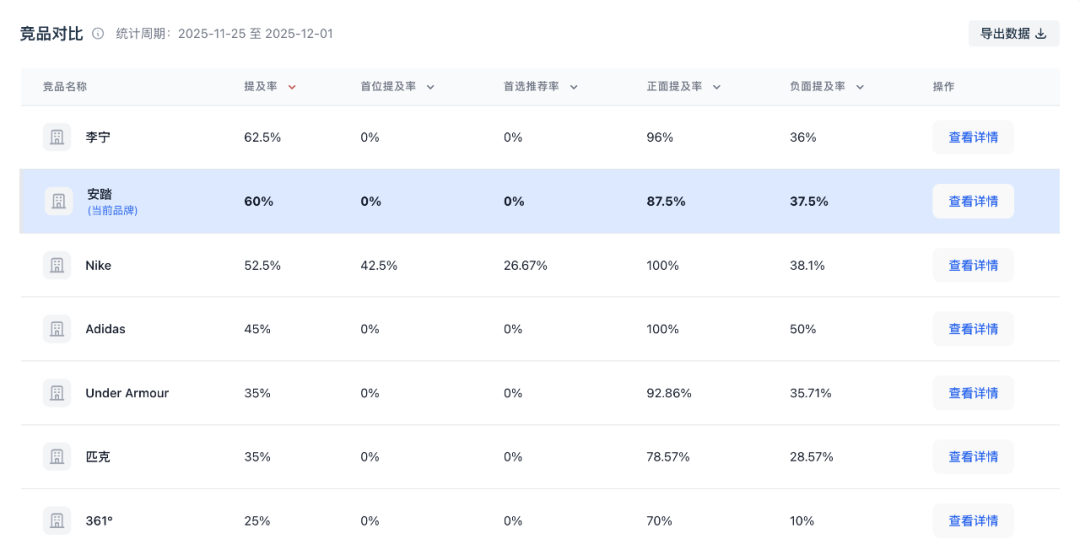Click the 35.71% negative rate cell
Viewport: 1080px width, 555px height.
point(811,393)
